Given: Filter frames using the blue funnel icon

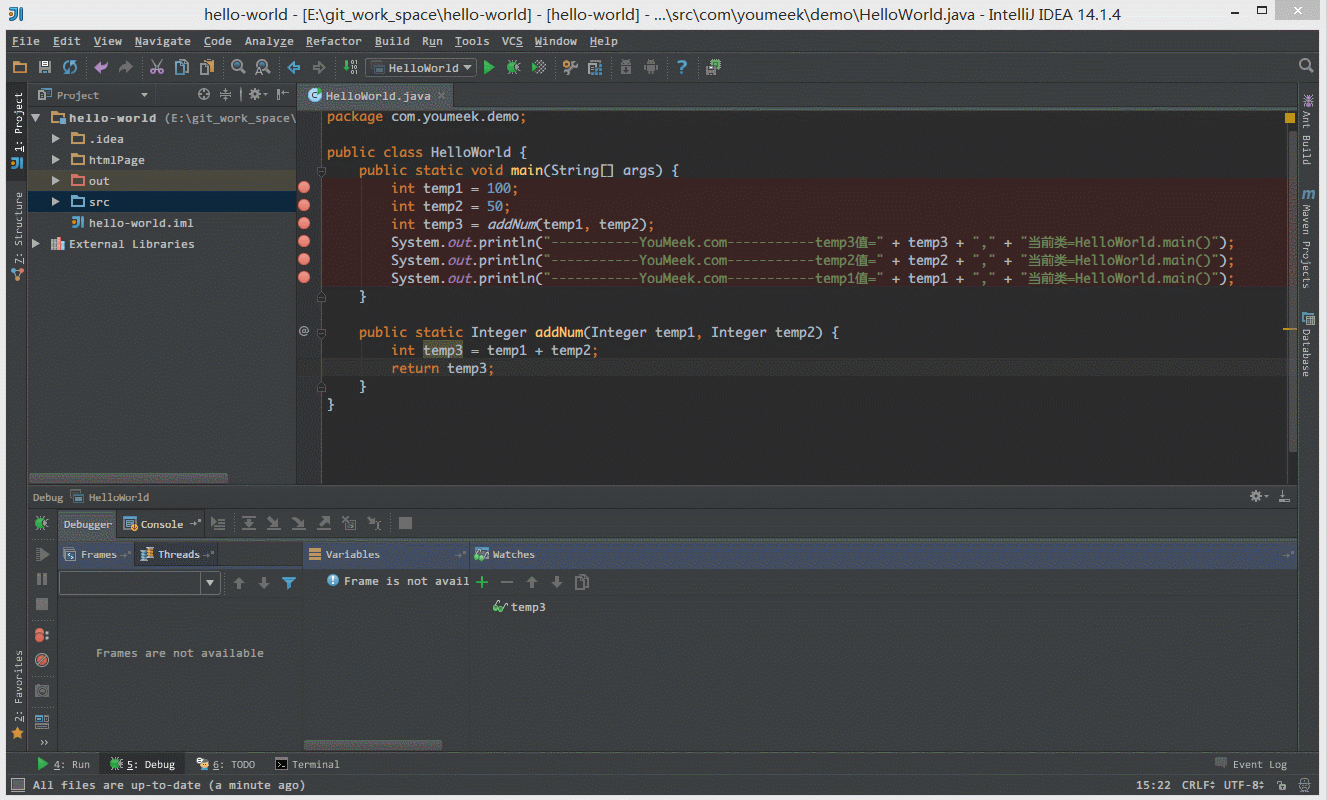Looking at the screenshot, I should [x=289, y=582].
